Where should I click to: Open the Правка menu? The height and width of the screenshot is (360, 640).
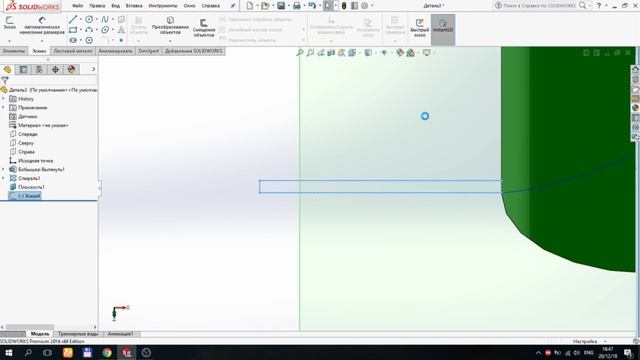point(97,6)
